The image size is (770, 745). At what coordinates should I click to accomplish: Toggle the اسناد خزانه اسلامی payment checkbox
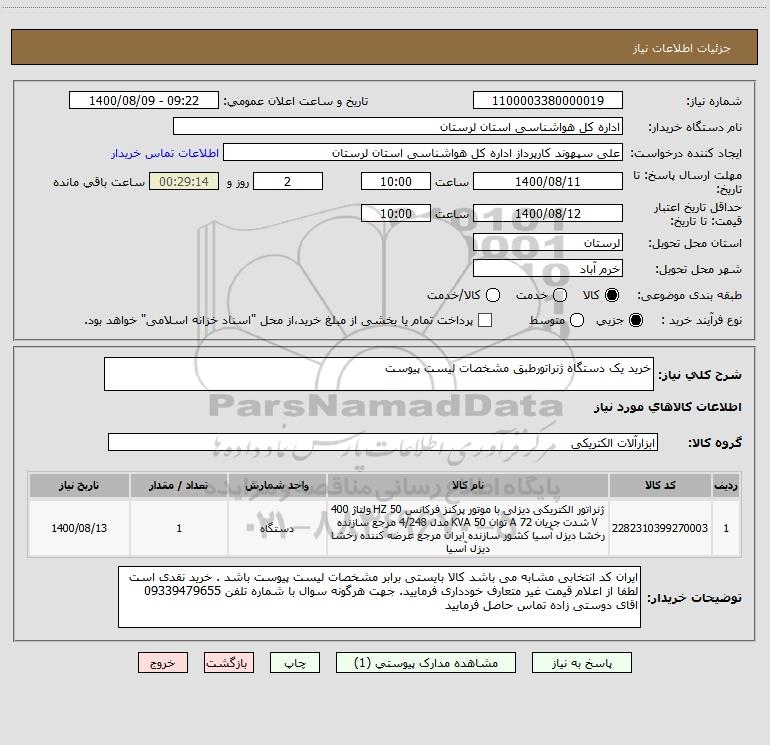[x=485, y=320]
